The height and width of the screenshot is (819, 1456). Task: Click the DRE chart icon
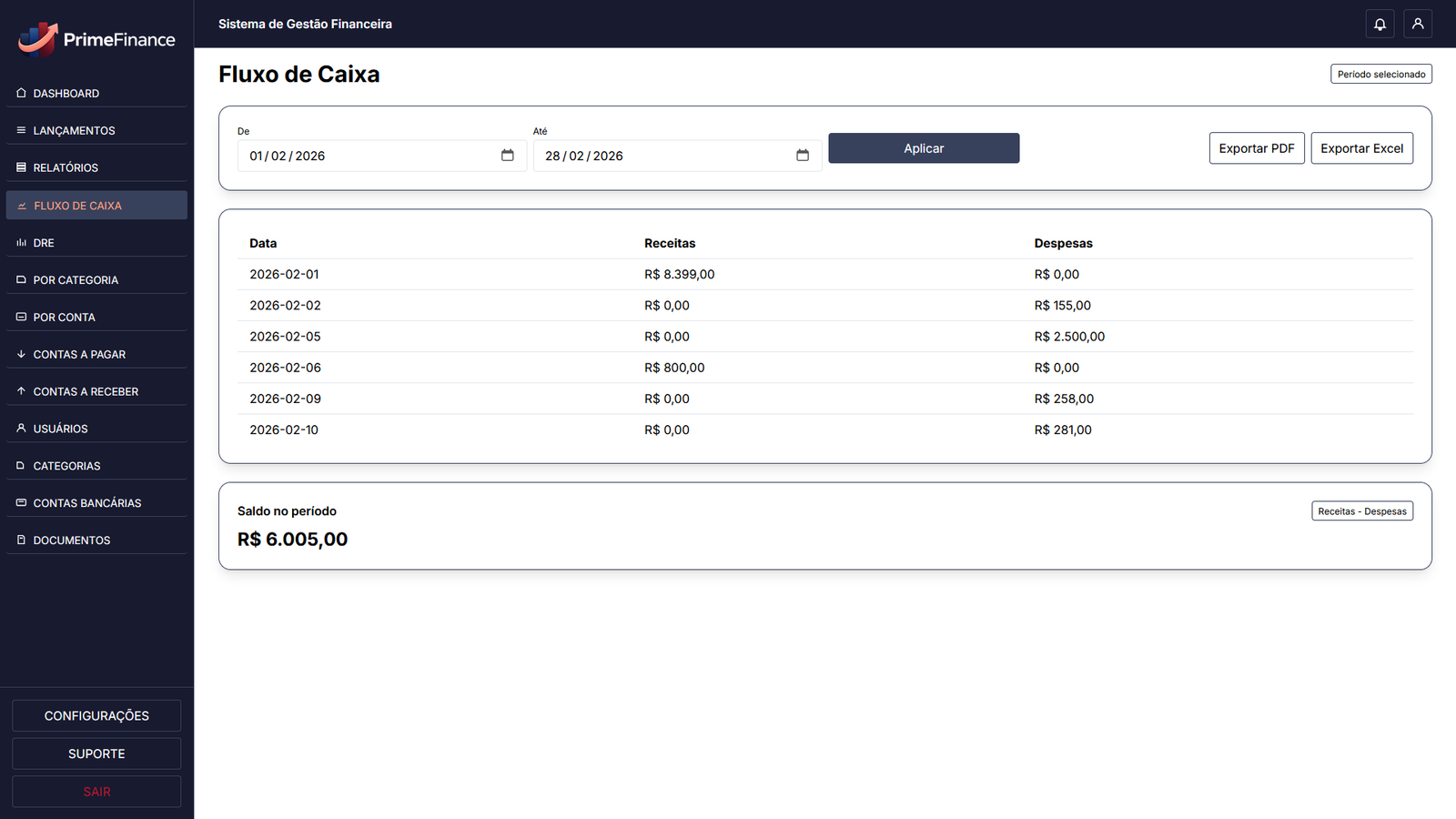point(20,242)
